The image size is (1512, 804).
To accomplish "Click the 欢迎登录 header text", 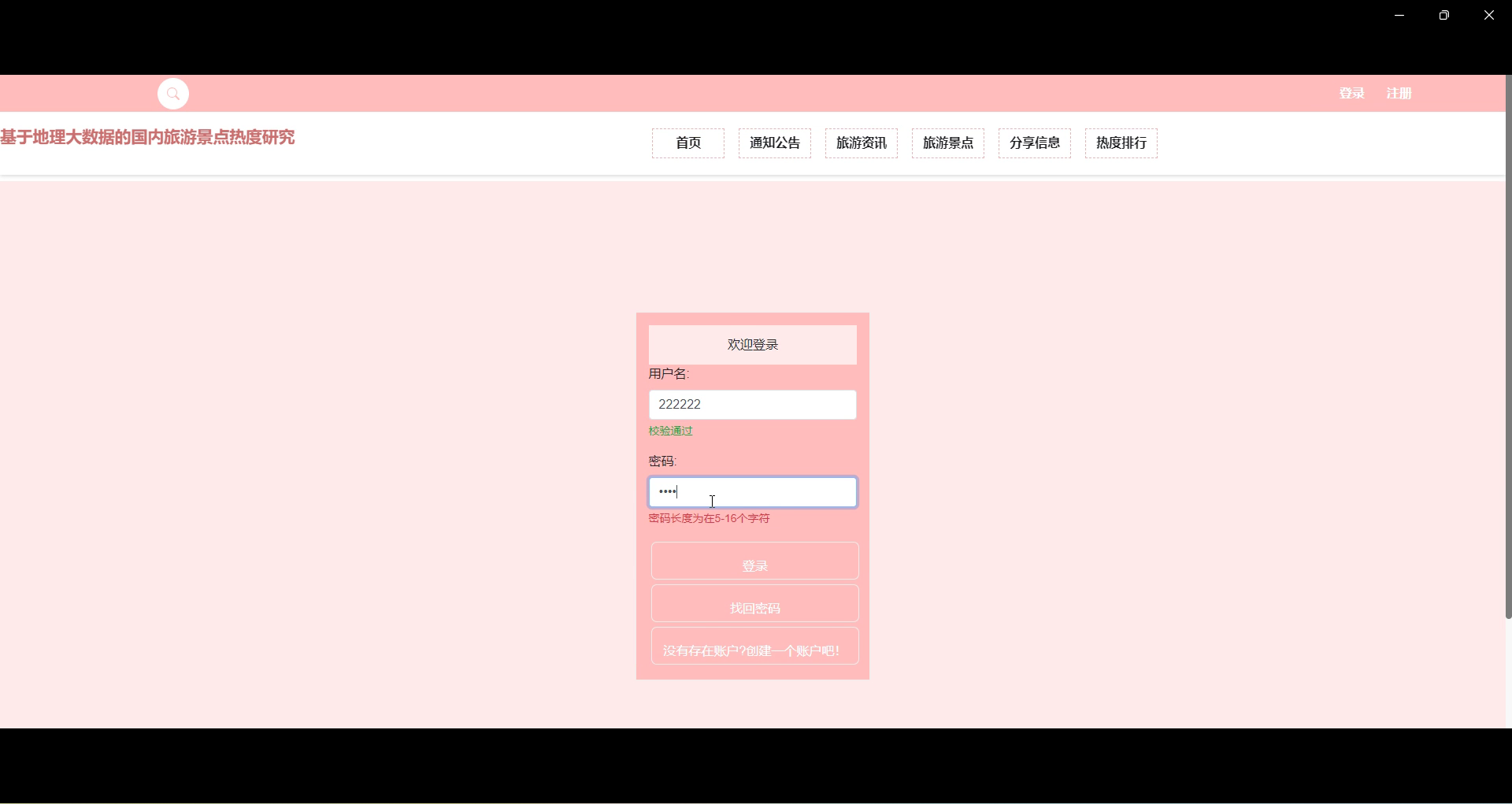I will coord(753,345).
